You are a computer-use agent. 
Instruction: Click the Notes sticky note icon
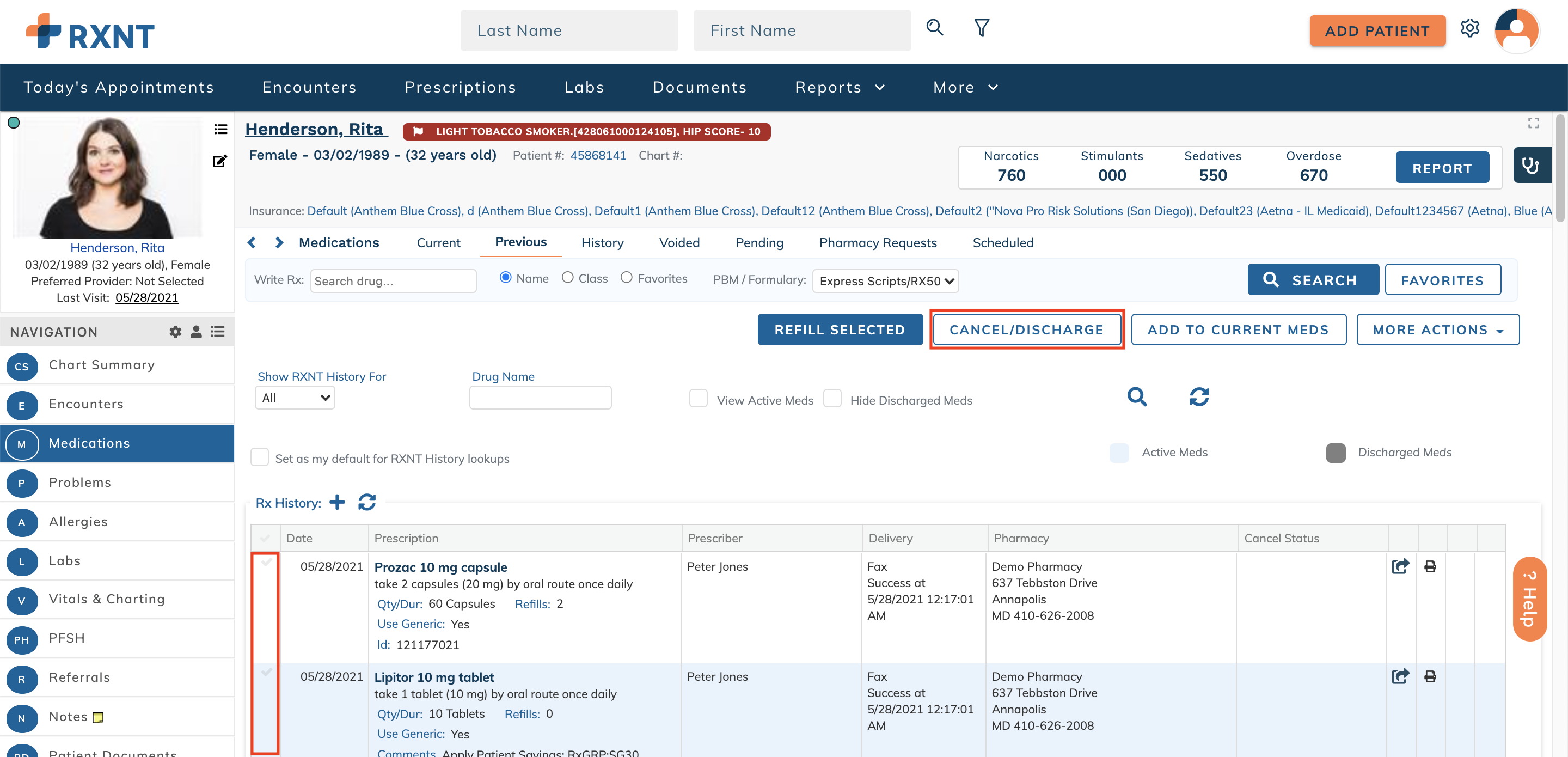click(98, 717)
